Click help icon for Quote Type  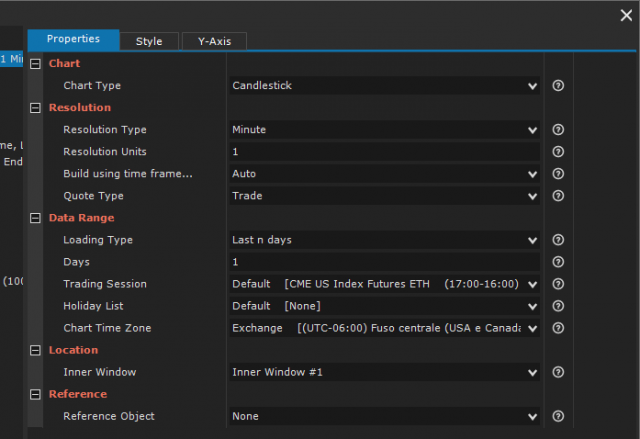[x=558, y=196]
